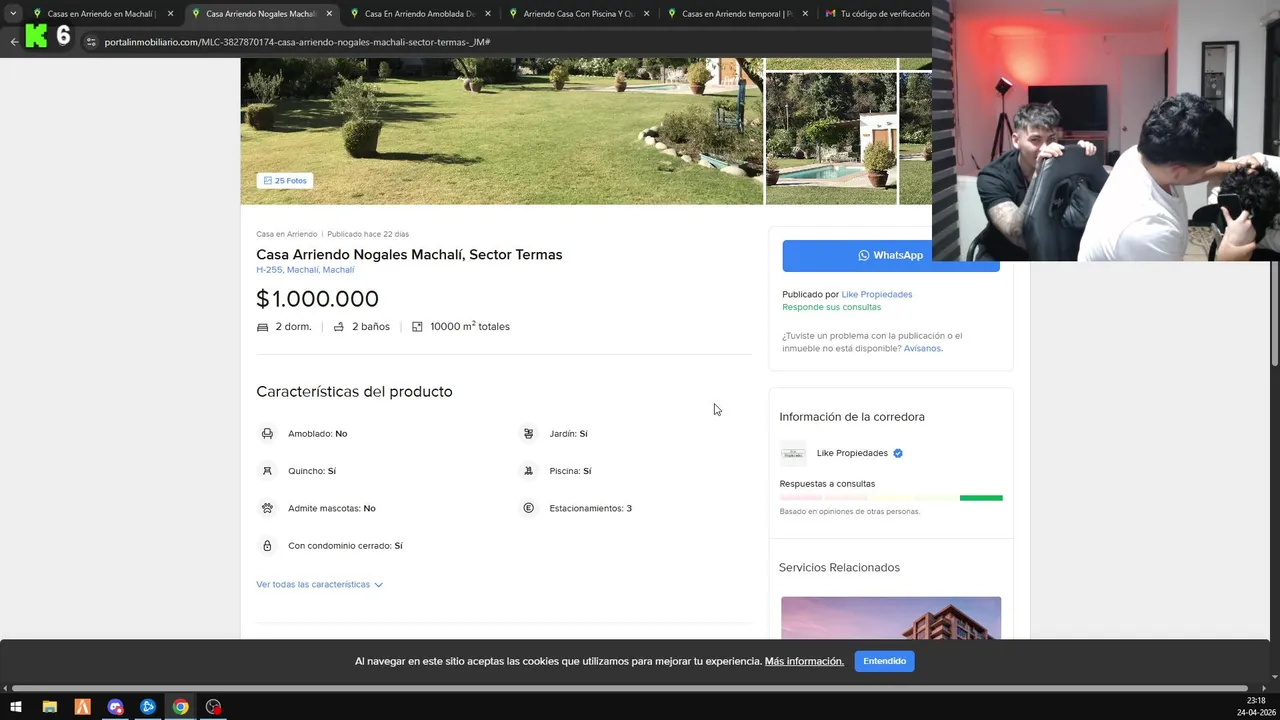The width and height of the screenshot is (1280, 720).
Task: Open the main garden lawn photo
Action: pyautogui.click(x=501, y=130)
